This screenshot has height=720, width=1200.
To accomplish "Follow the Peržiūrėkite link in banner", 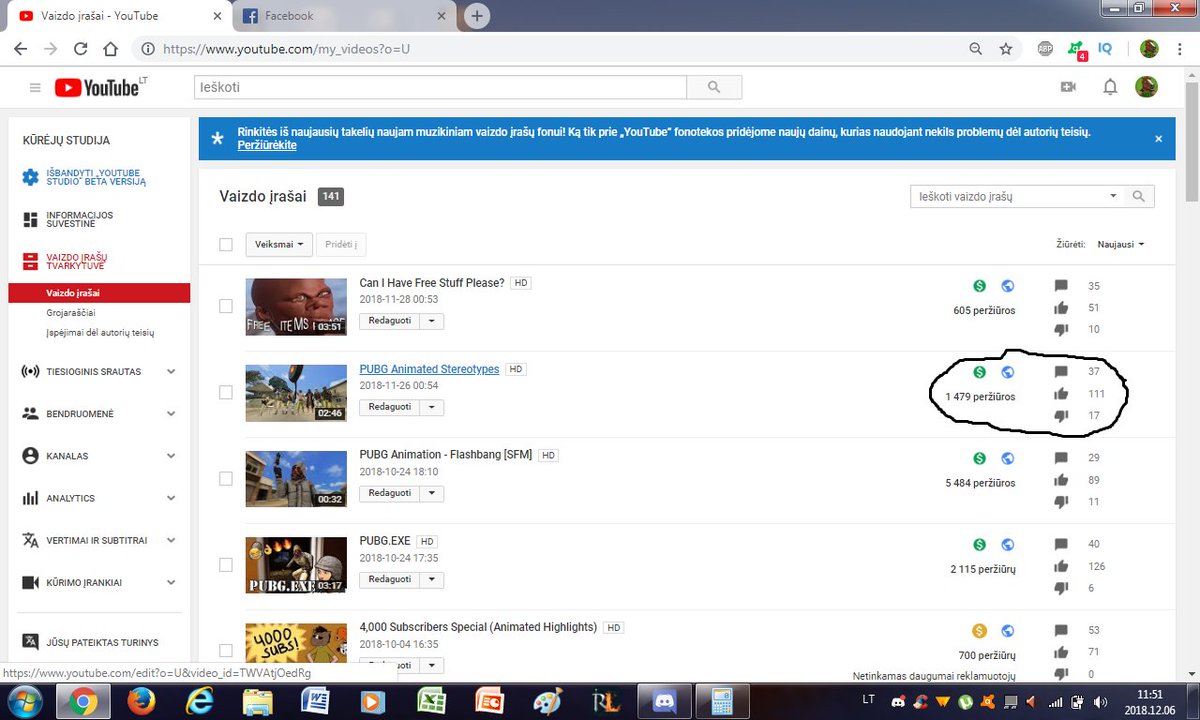I will (x=267, y=145).
